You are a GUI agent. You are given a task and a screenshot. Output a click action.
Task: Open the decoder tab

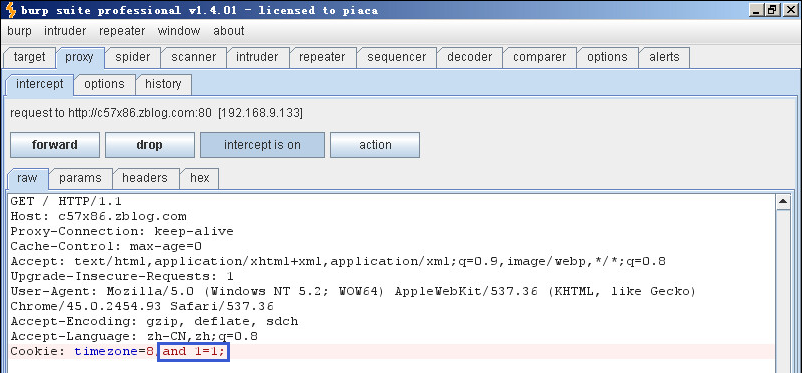click(x=469, y=57)
